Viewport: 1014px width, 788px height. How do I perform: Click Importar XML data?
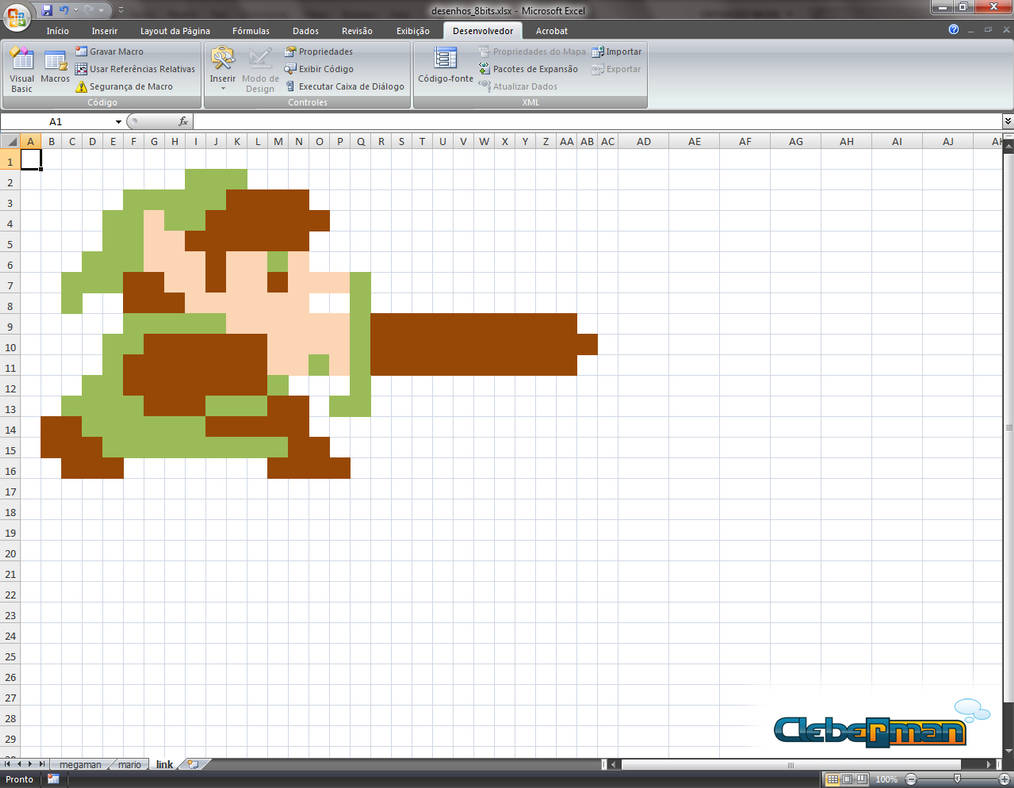coord(616,51)
